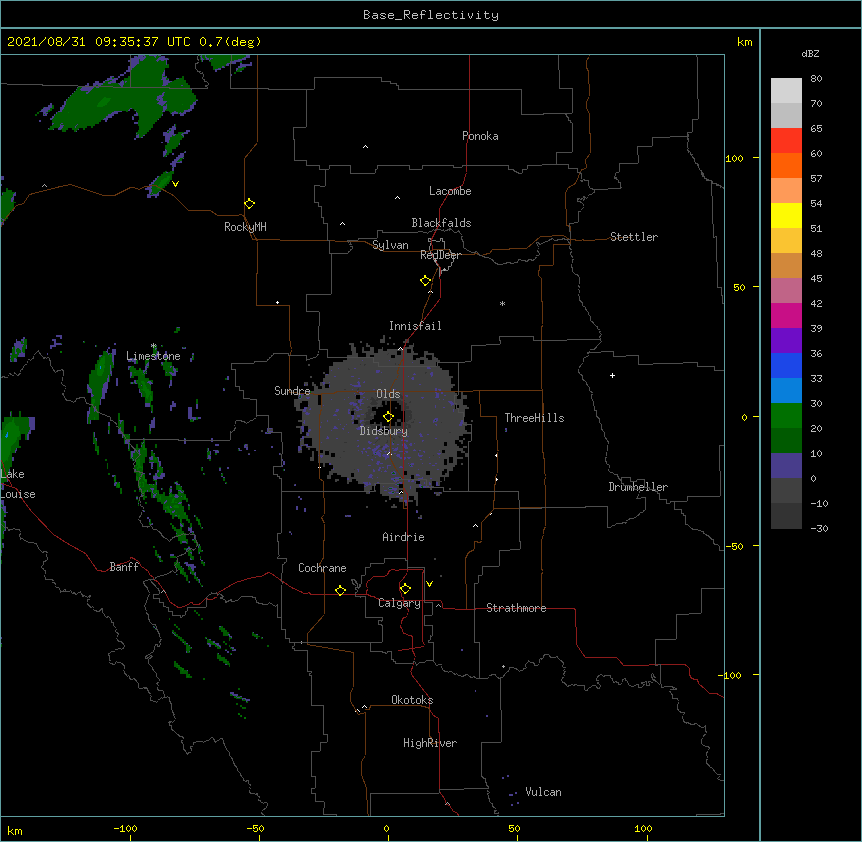Click the Calgary city label
The height and width of the screenshot is (842, 862).
[399, 603]
